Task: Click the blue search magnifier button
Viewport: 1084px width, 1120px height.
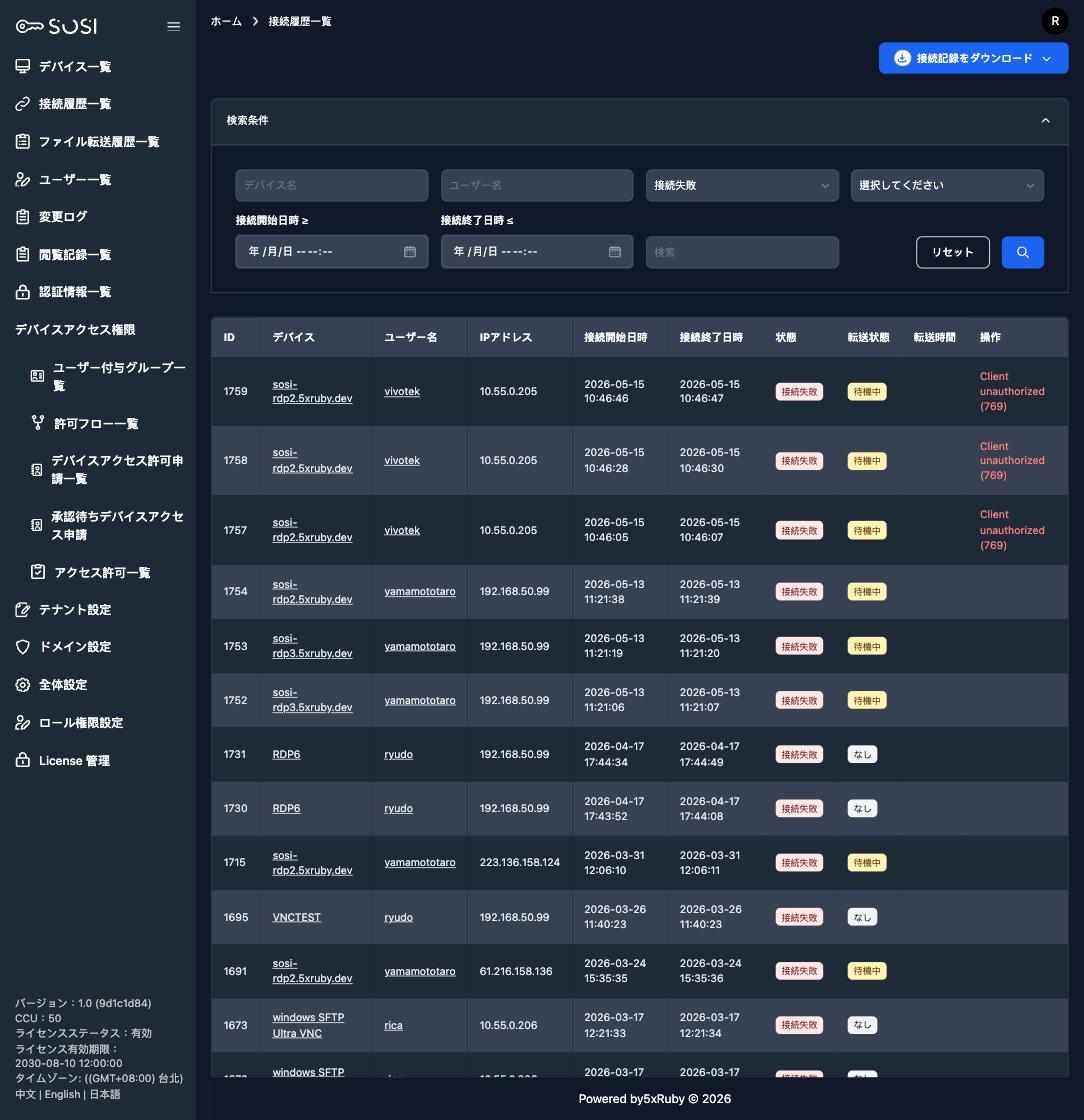Action: pos(1023,252)
